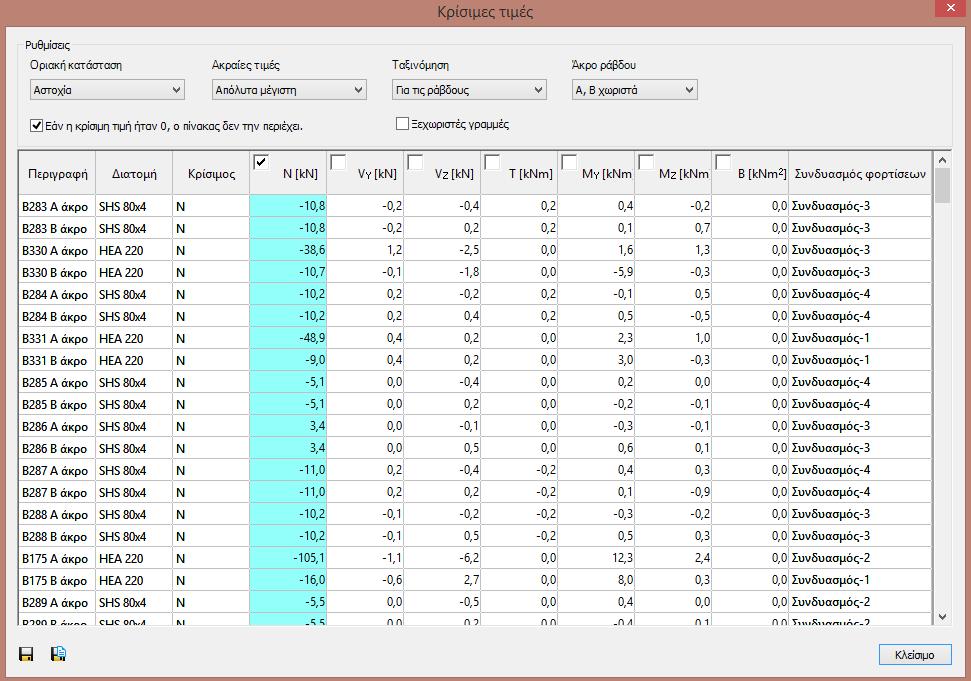Click the My value 8,0 cell

pos(596,580)
